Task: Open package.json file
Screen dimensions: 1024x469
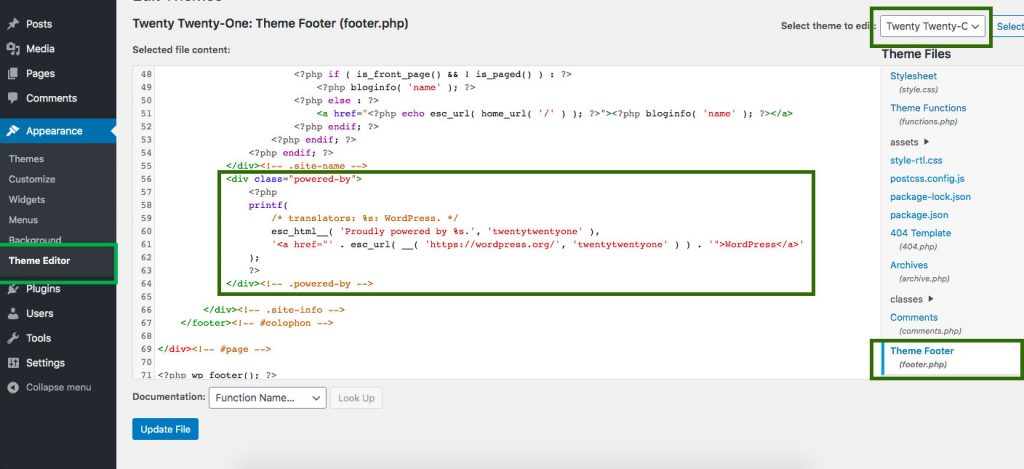Action: [x=919, y=215]
